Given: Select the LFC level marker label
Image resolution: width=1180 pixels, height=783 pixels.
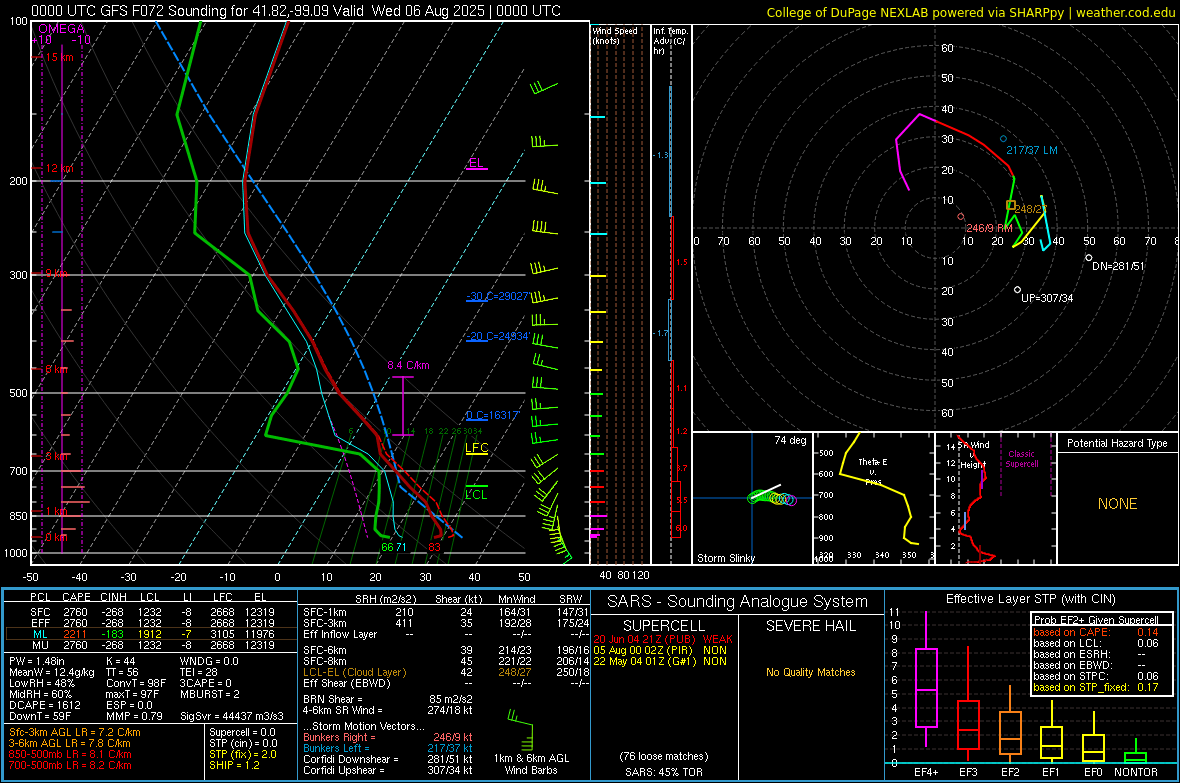Looking at the screenshot, I should click(x=476, y=448).
